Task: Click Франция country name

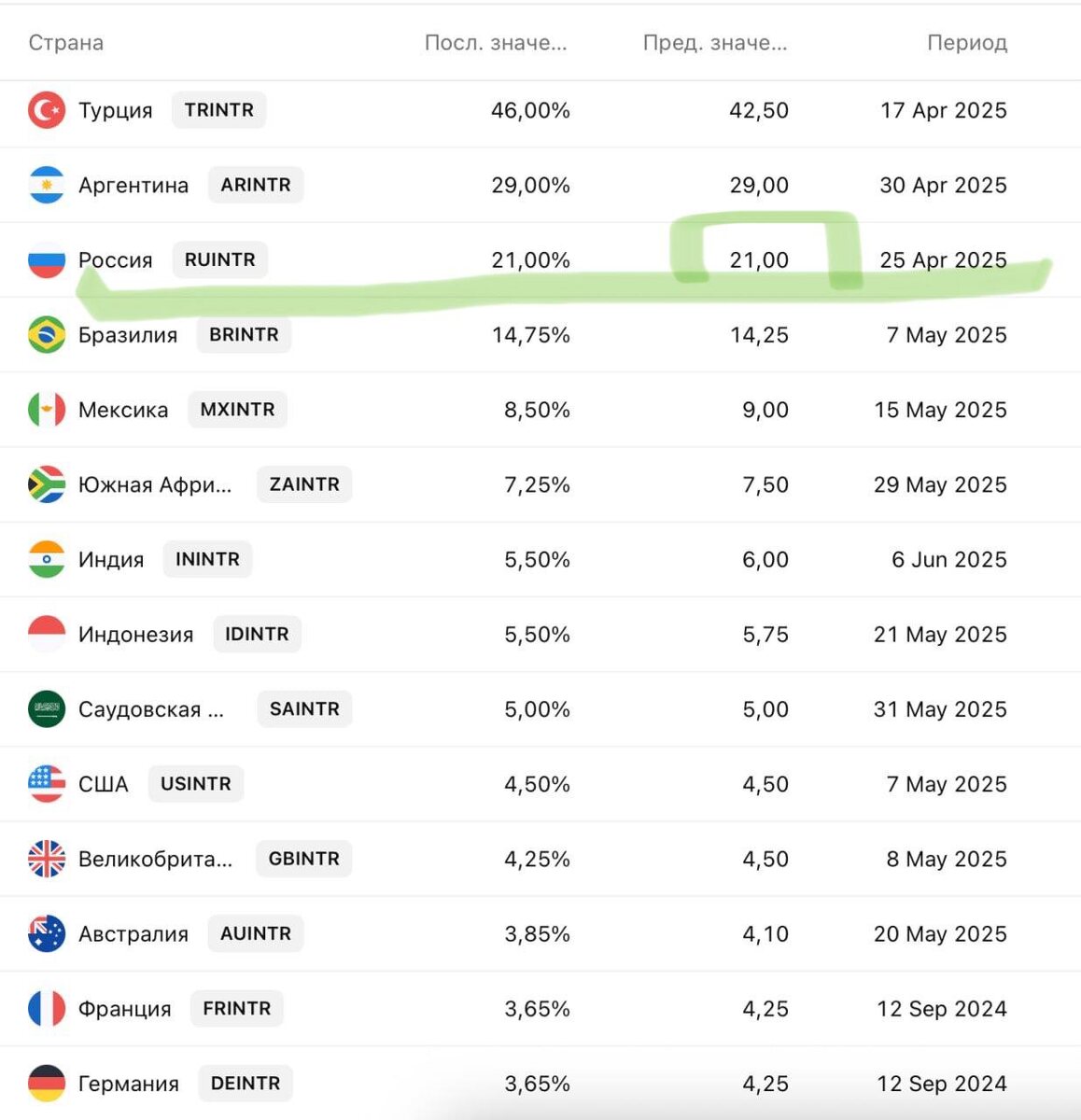Action: pyautogui.click(x=125, y=1009)
